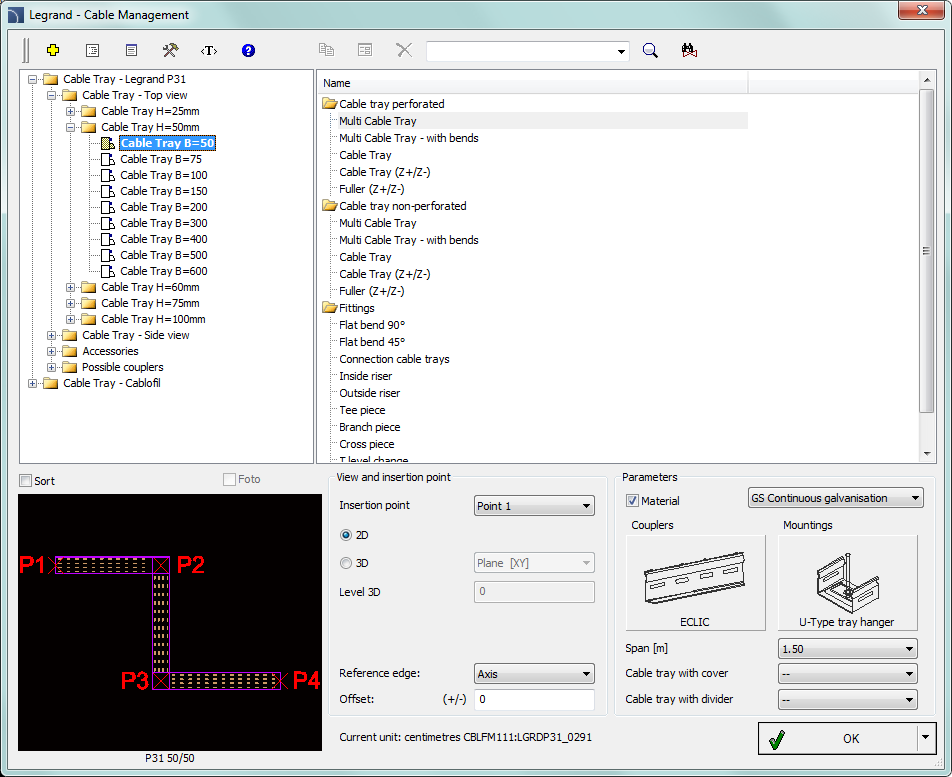Select Flat bend 90° in list
The height and width of the screenshot is (777, 952).
click(x=371, y=325)
